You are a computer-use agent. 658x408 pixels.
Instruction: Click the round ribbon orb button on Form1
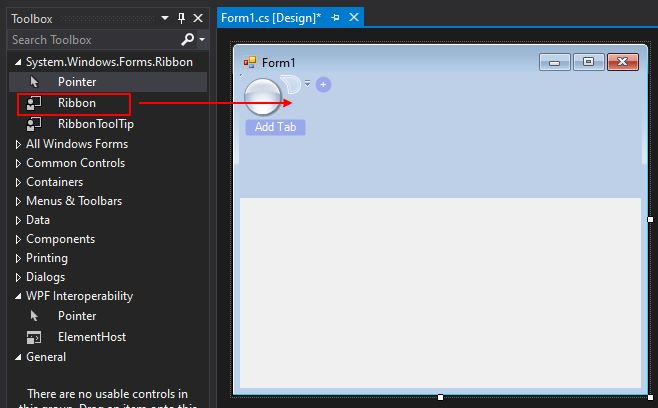tap(263, 97)
